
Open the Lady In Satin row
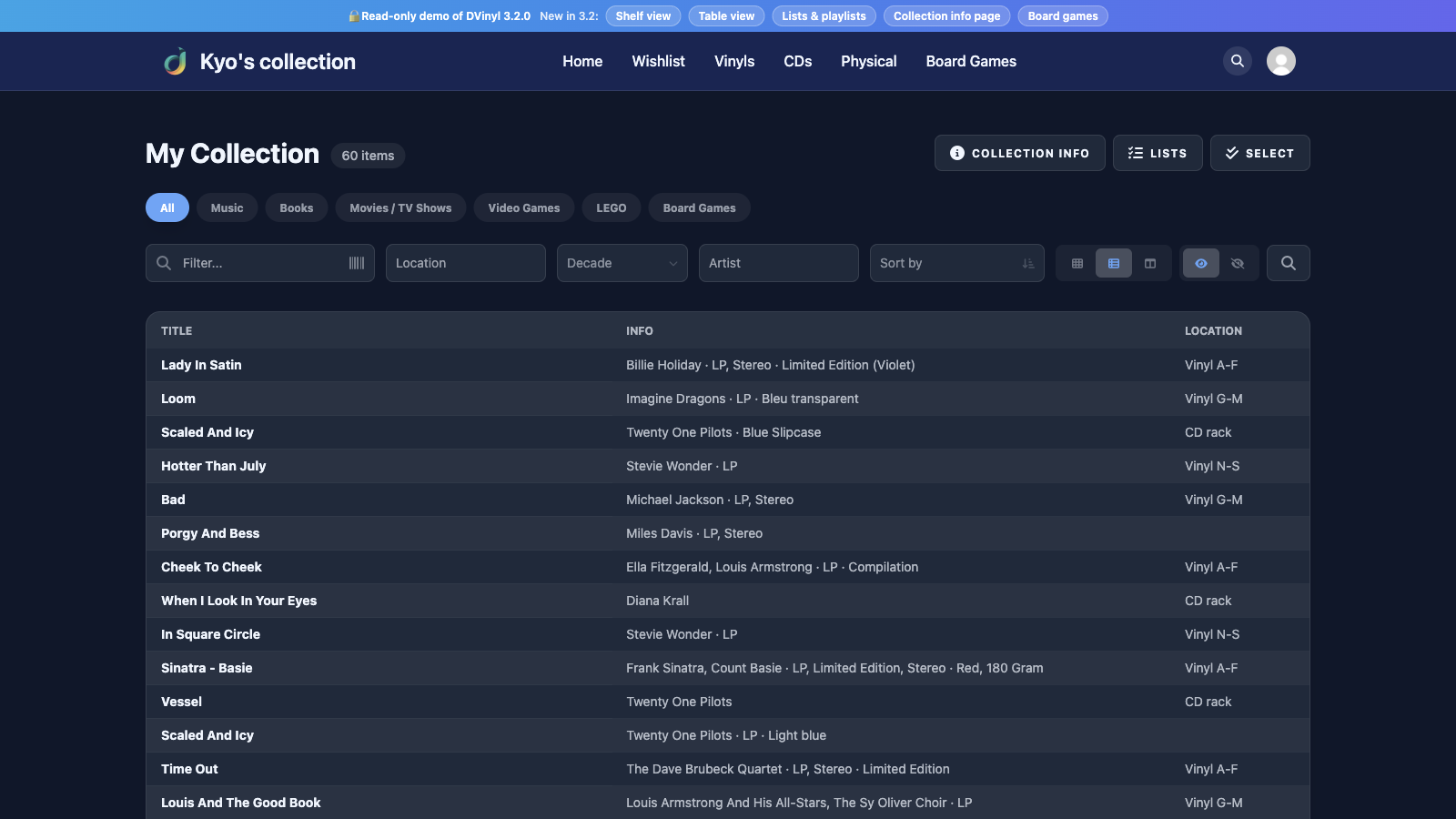[728, 365]
